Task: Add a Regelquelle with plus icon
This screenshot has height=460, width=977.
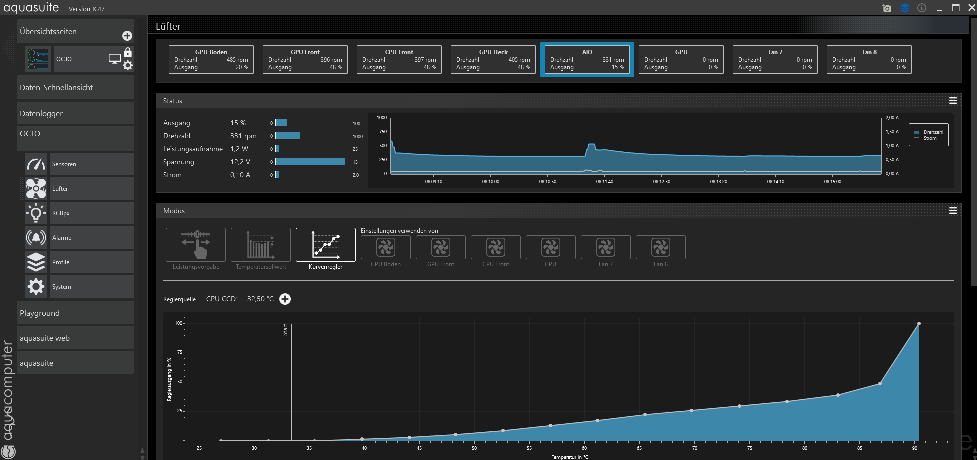Action: tap(285, 299)
